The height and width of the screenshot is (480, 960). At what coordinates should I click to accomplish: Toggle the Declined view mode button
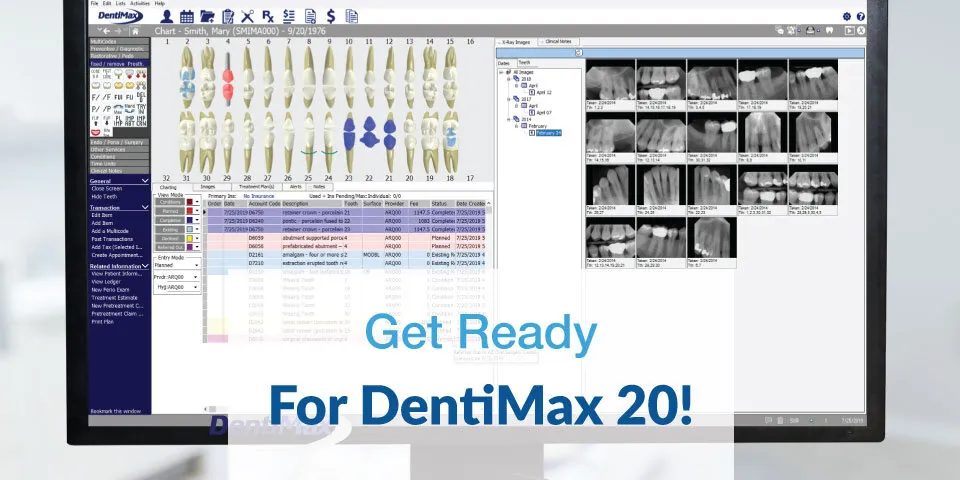[170, 238]
